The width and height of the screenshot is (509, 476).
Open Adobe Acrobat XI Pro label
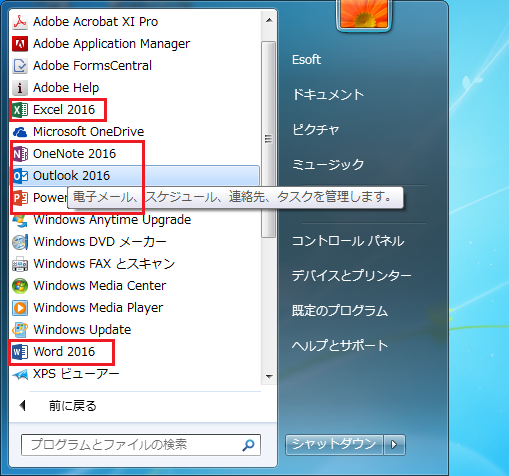point(95,22)
